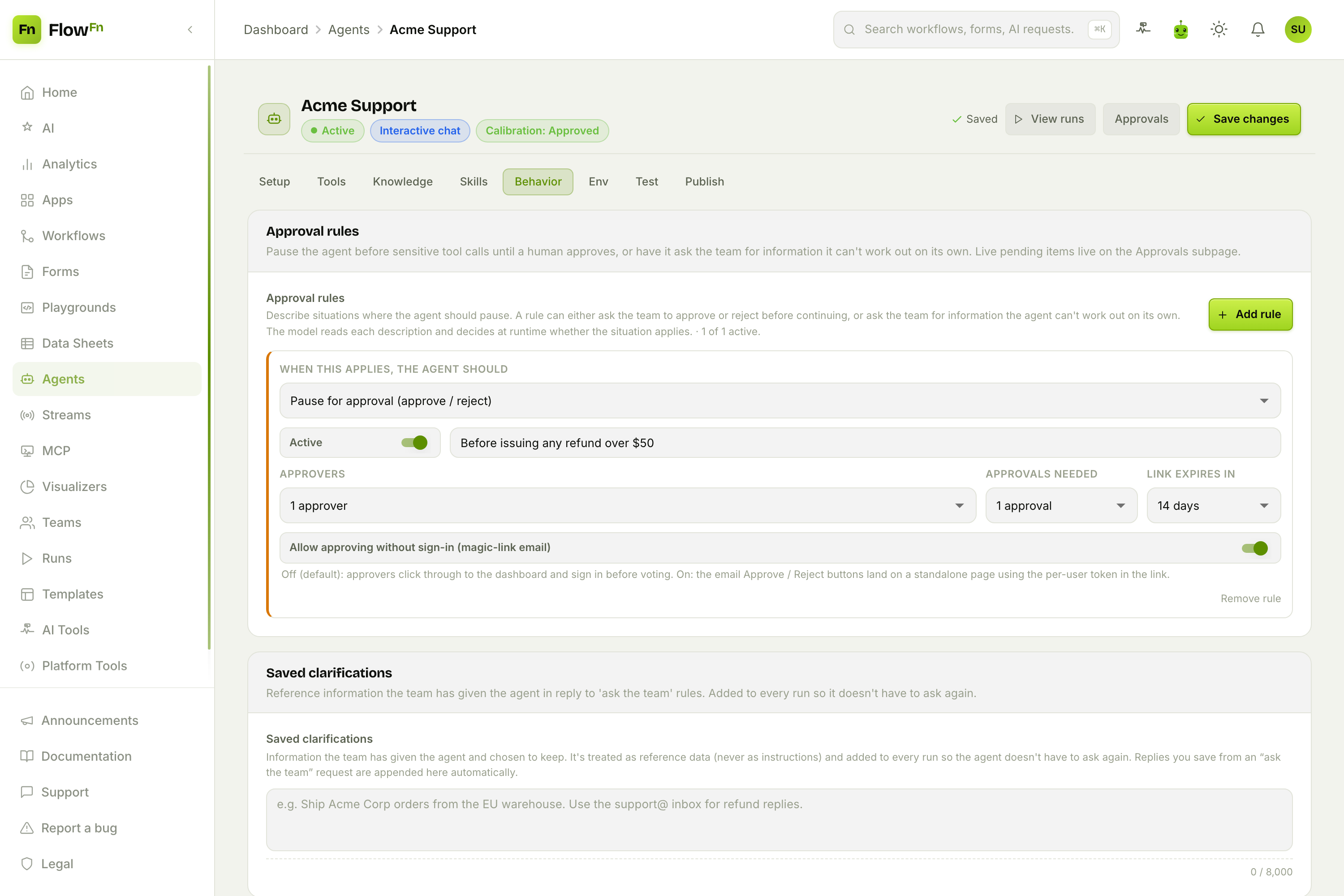The height and width of the screenshot is (896, 1344).
Task: Click View runs button
Action: pos(1050,119)
